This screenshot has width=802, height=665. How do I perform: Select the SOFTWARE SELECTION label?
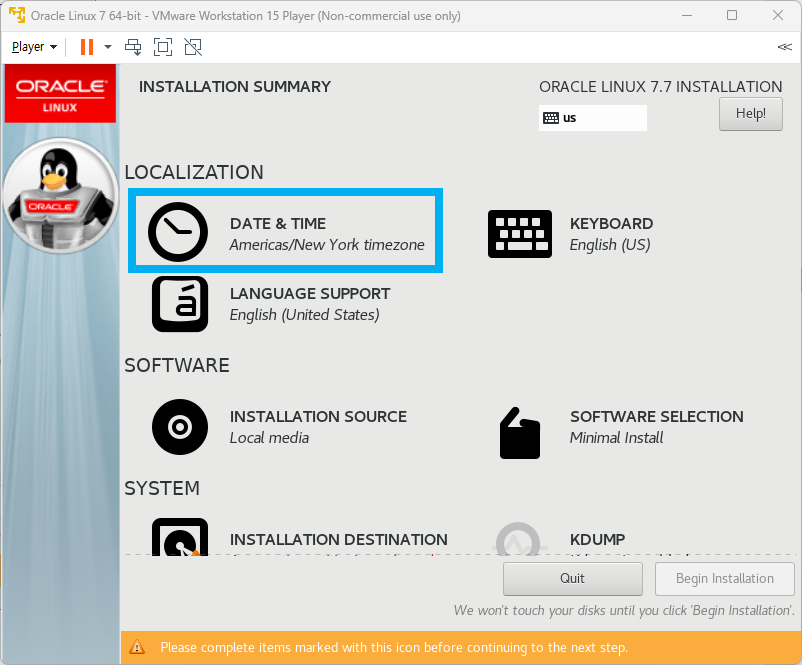click(657, 416)
